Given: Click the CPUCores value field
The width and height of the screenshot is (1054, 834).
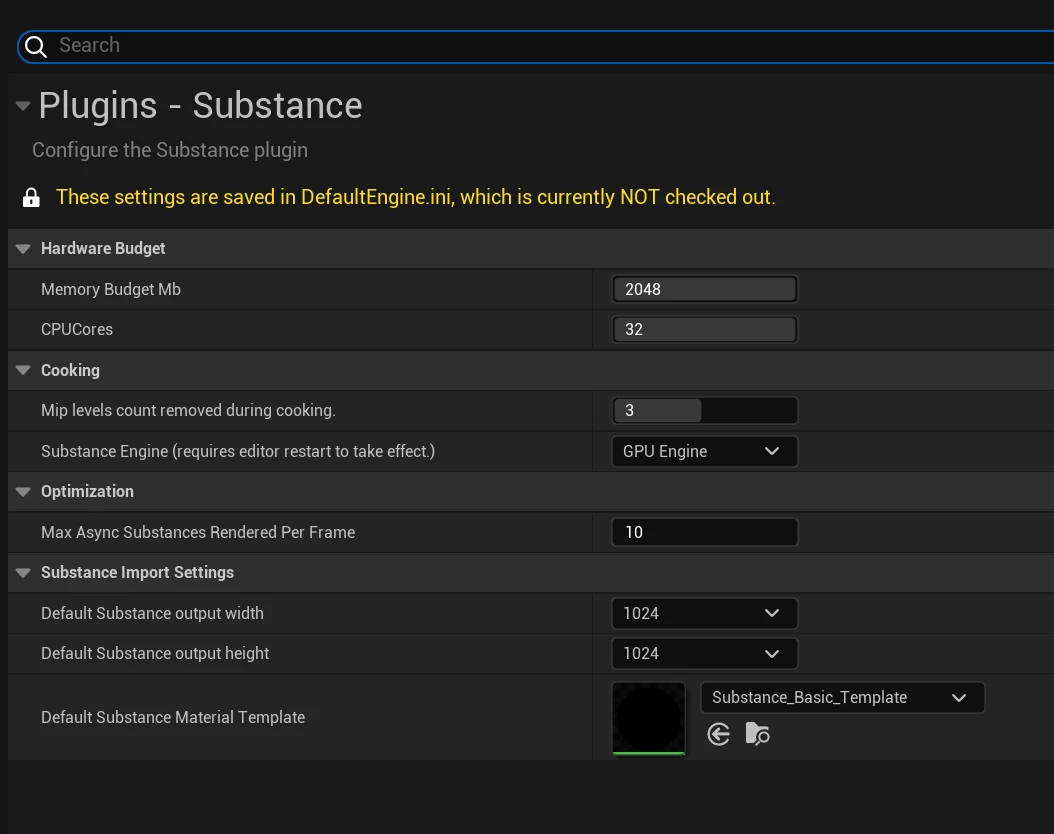Looking at the screenshot, I should click(704, 330).
